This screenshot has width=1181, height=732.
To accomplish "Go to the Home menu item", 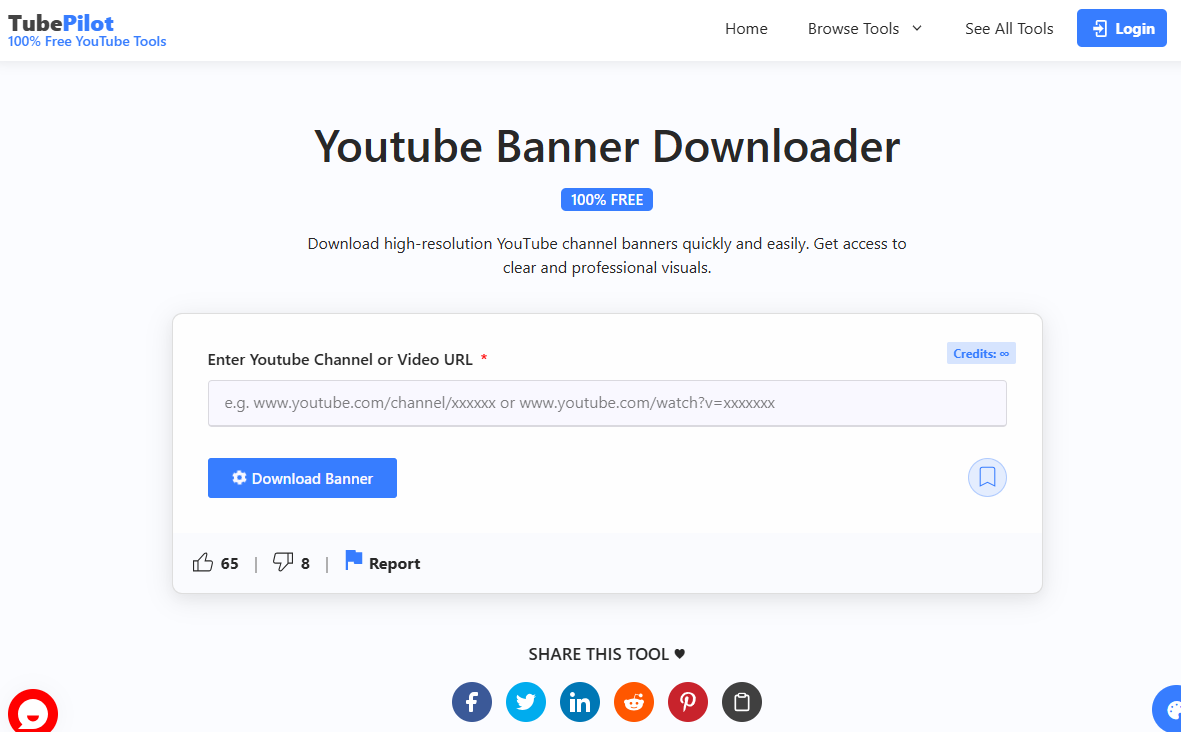I will pyautogui.click(x=746, y=29).
